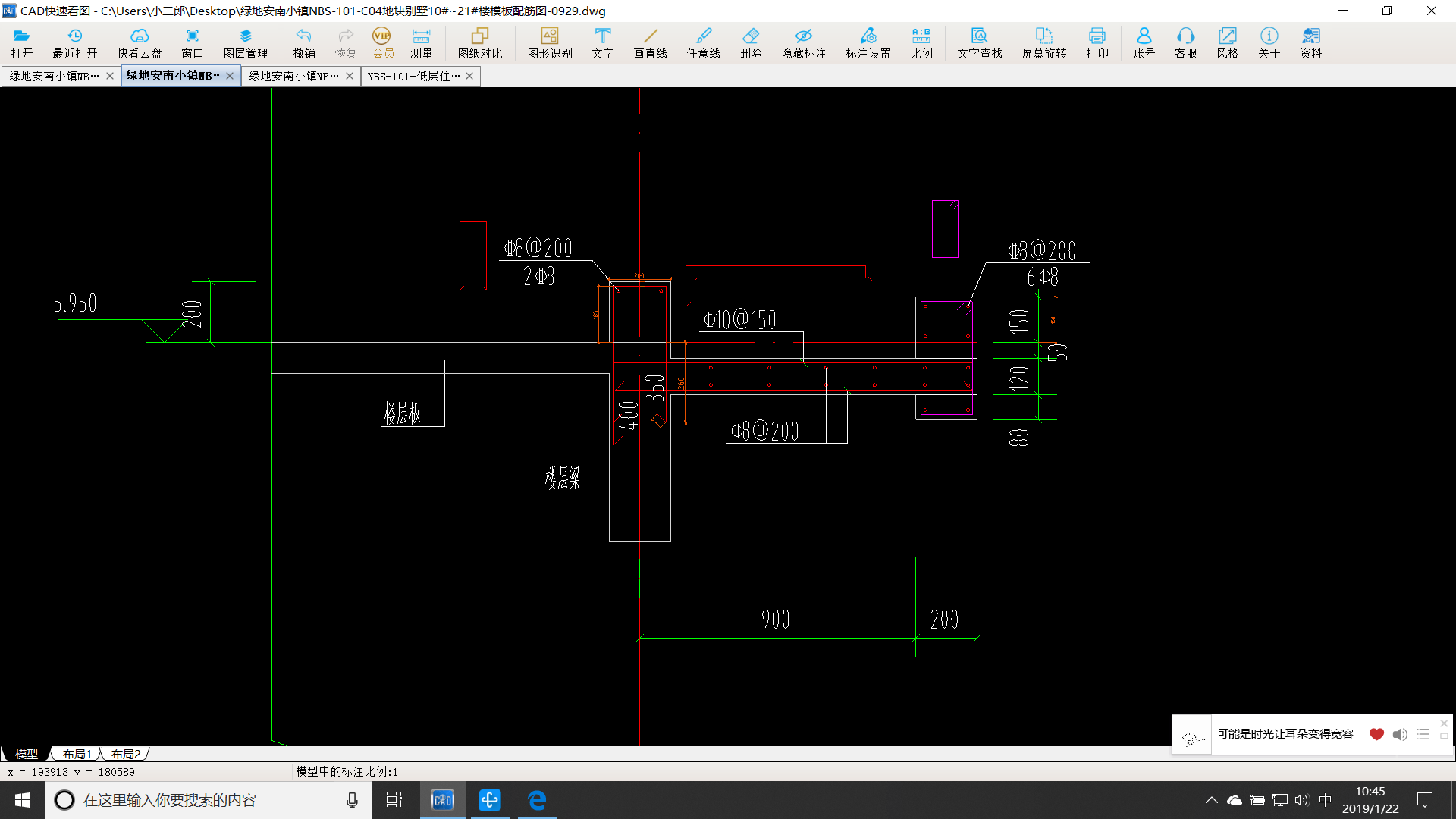Select the 删除 eraser tool
The width and height of the screenshot is (1456, 819).
click(751, 42)
